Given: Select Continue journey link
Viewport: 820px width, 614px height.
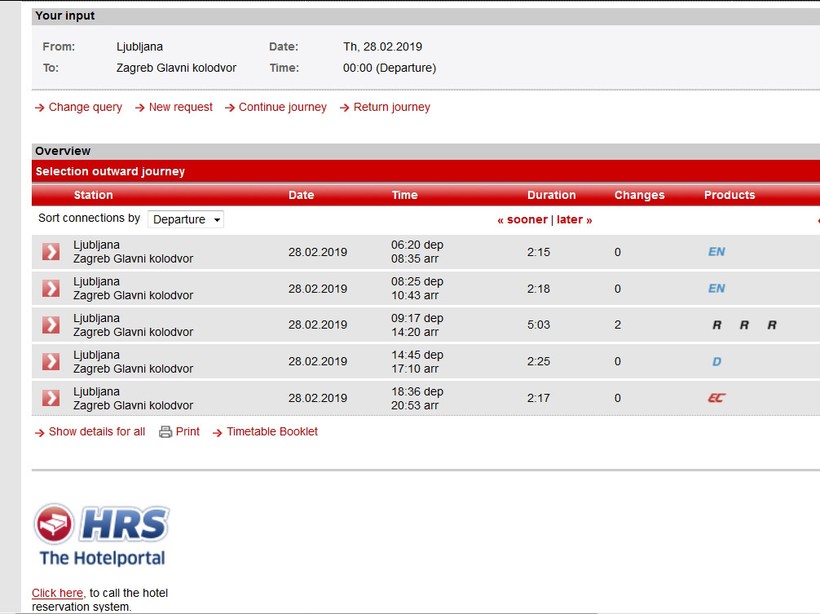Looking at the screenshot, I should (282, 107).
